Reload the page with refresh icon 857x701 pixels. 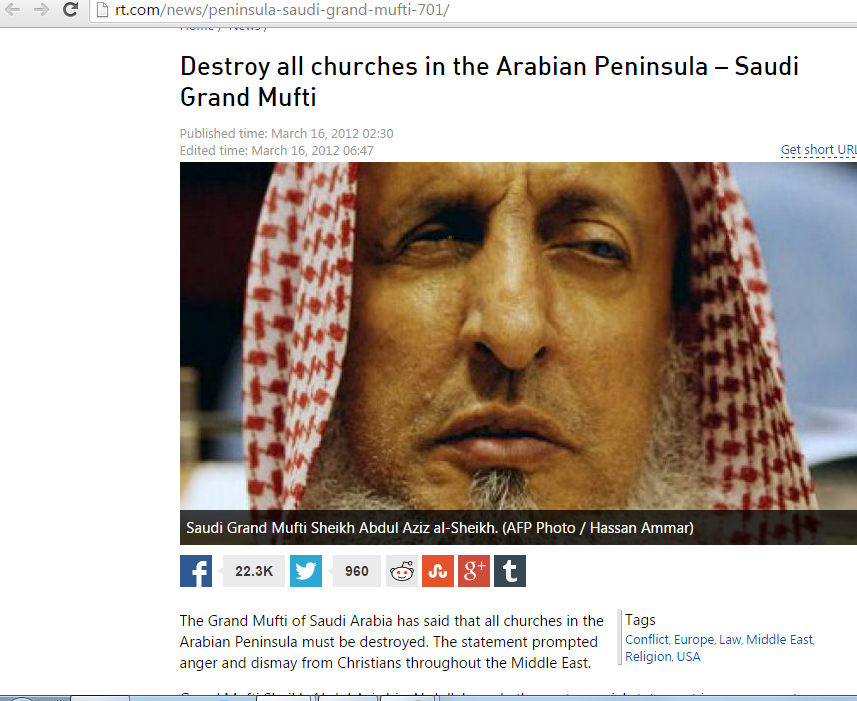(70, 9)
